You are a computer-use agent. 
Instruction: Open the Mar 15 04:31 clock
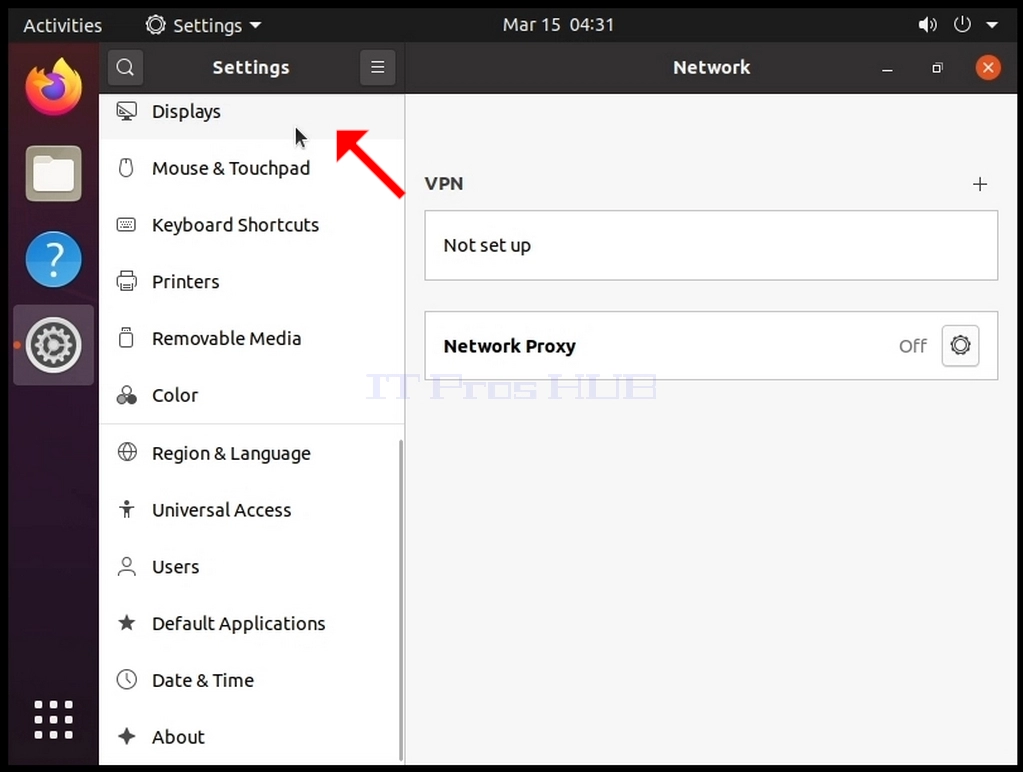point(558,25)
